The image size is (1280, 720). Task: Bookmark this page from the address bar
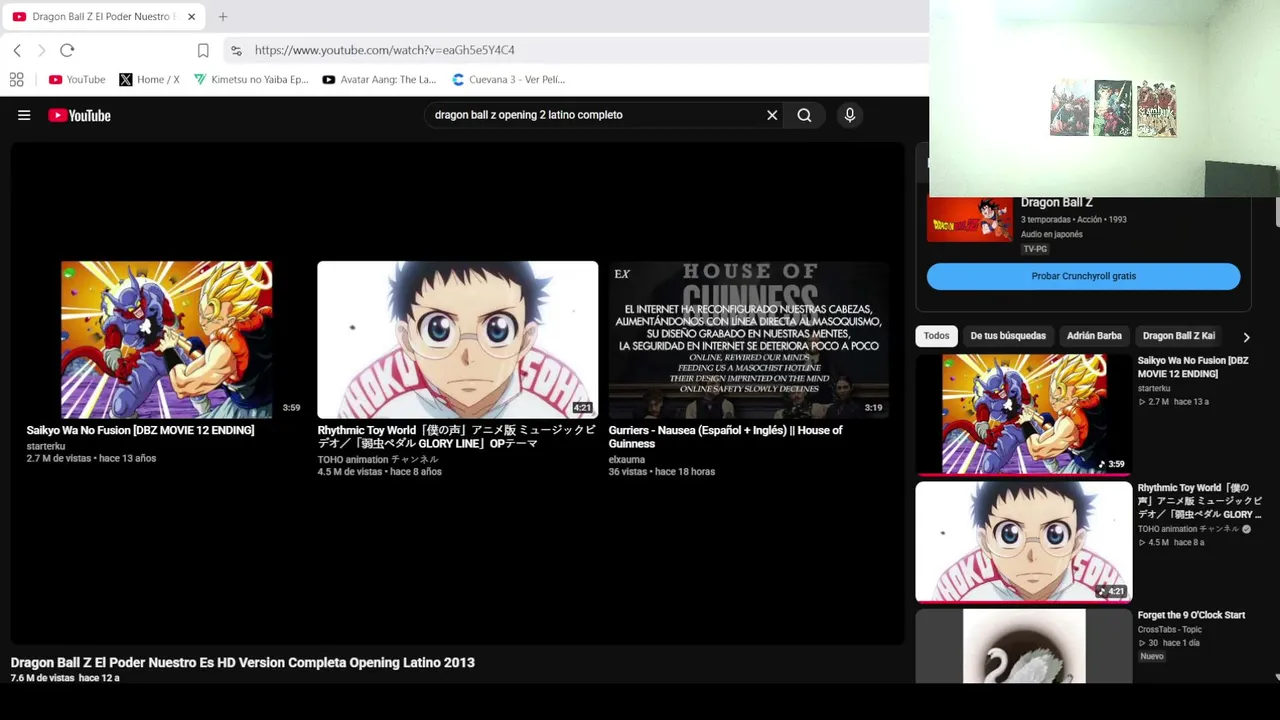(x=203, y=50)
